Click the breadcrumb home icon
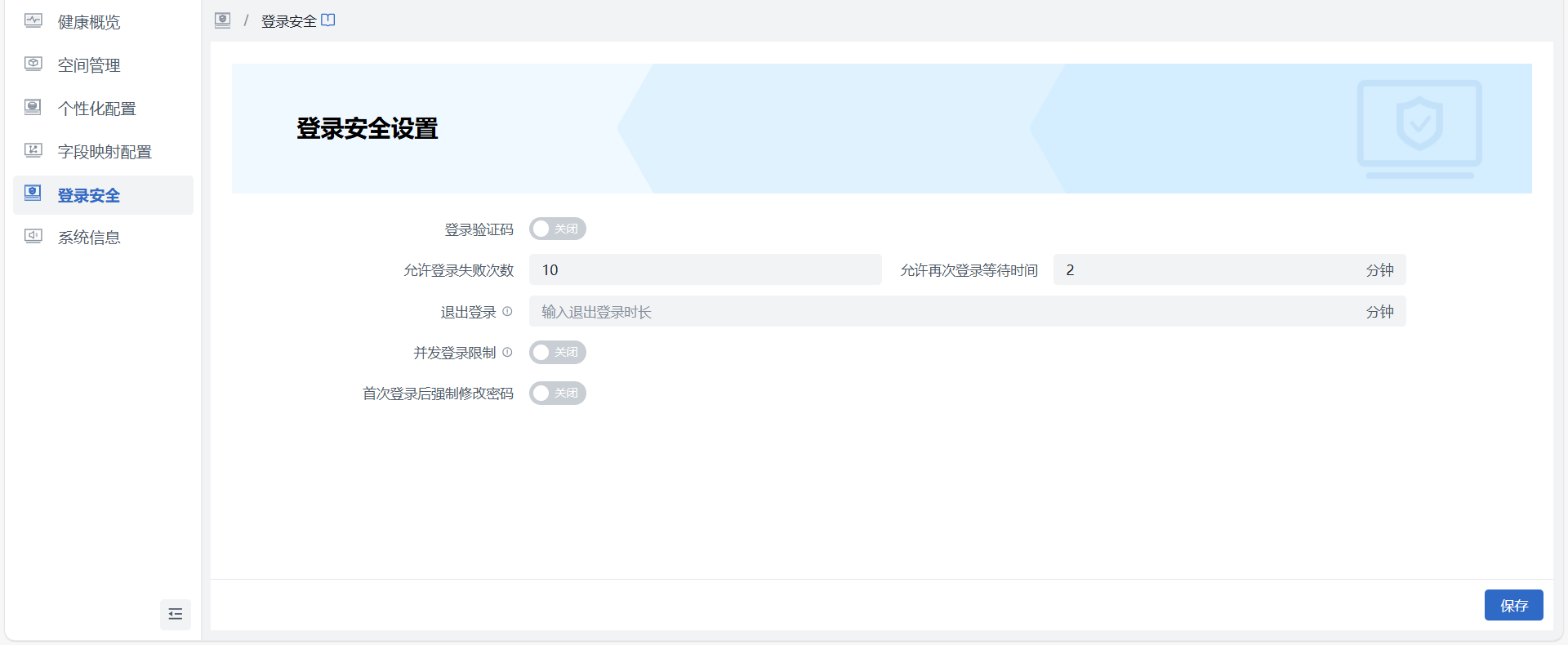 click(x=222, y=20)
